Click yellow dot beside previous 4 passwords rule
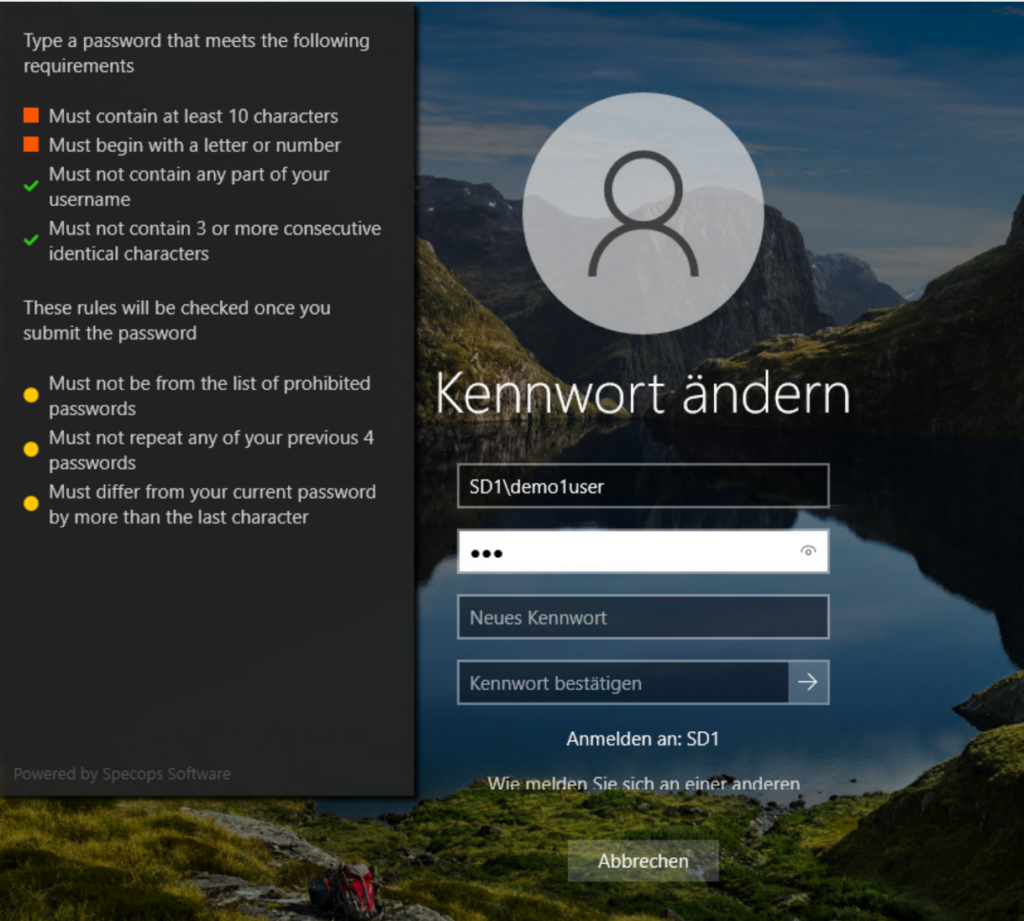The image size is (1024, 921). coord(31,449)
